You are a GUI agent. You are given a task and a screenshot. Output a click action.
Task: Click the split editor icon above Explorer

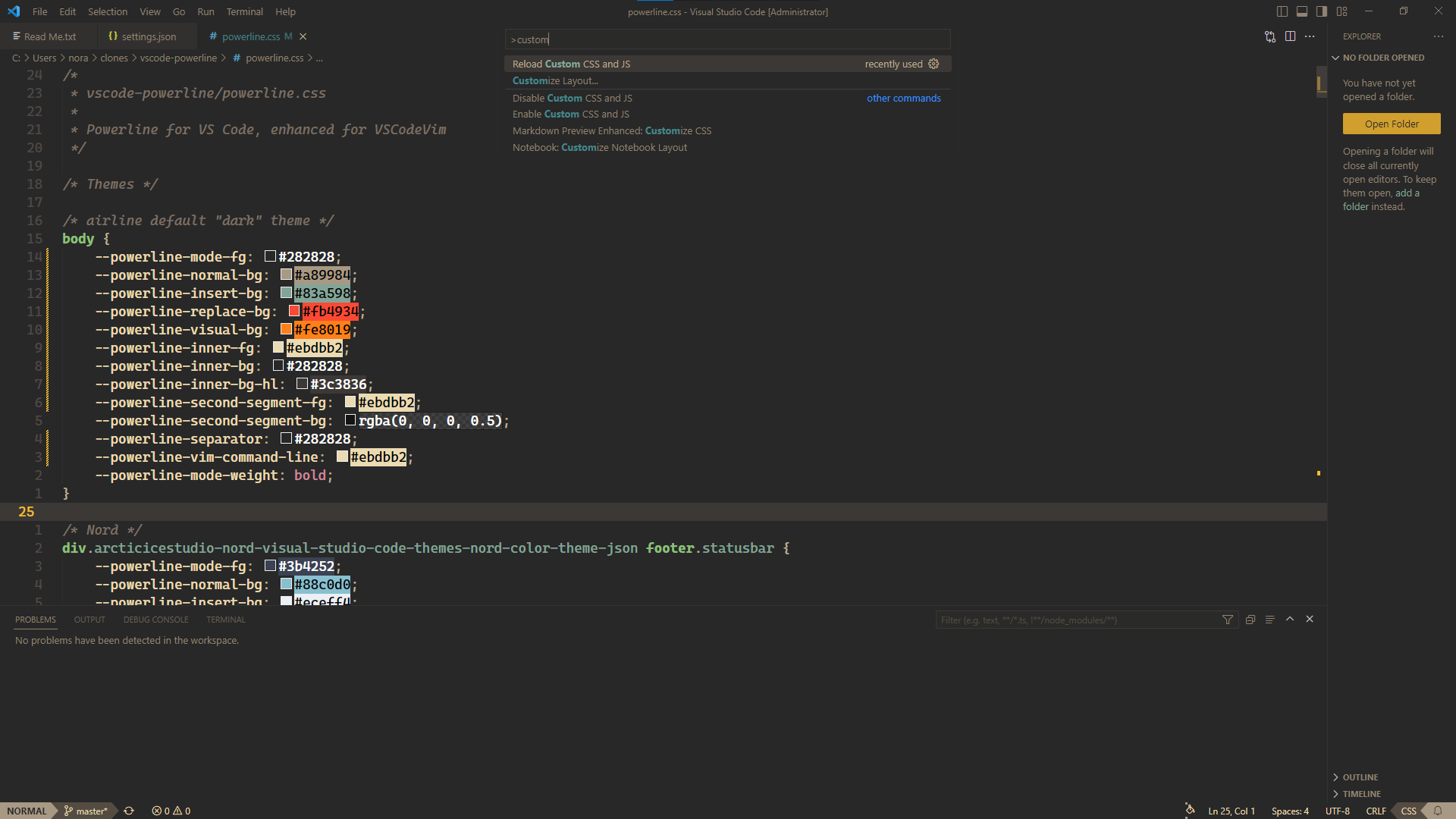click(x=1291, y=36)
